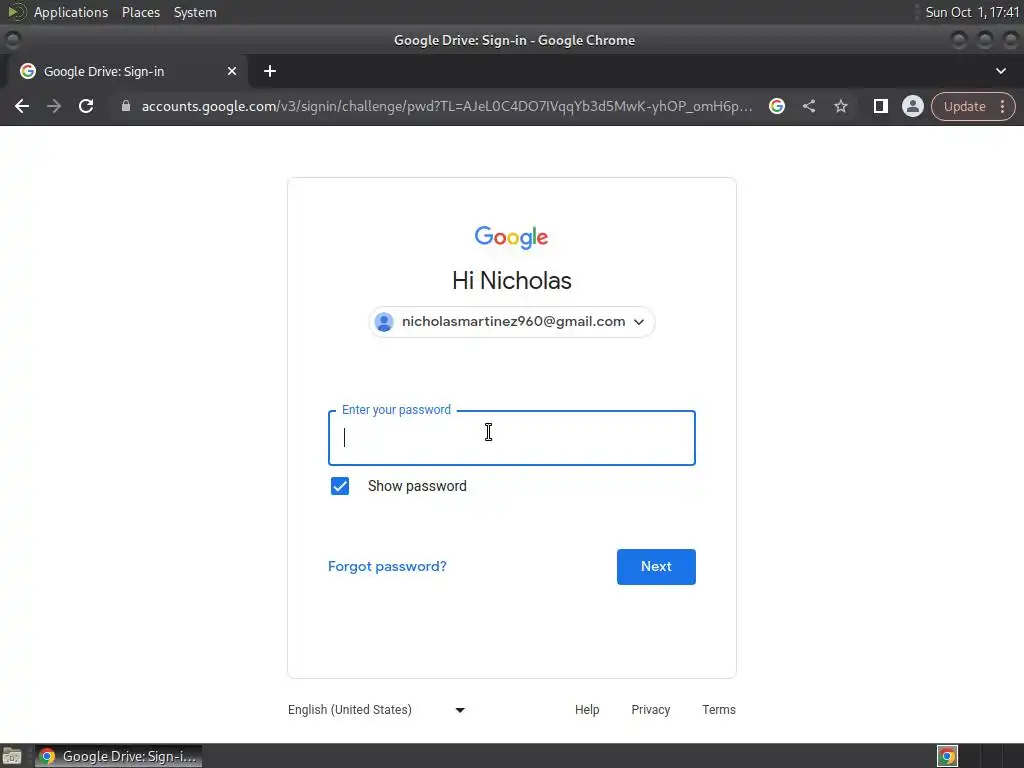The height and width of the screenshot is (768, 1024).
Task: Click the Show password label
Action: pos(417,486)
